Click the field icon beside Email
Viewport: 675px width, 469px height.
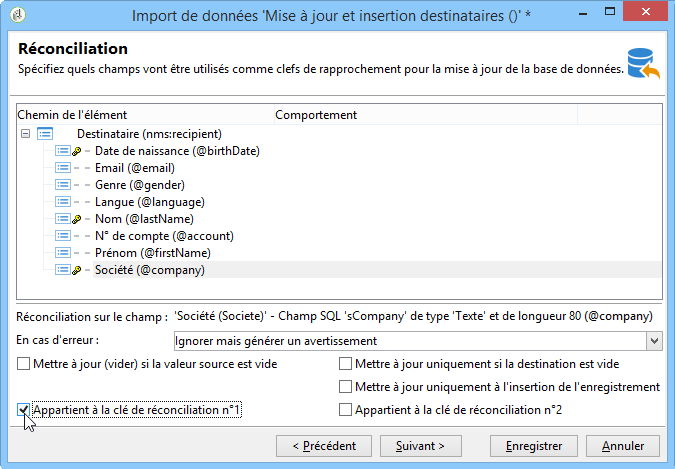pos(62,167)
